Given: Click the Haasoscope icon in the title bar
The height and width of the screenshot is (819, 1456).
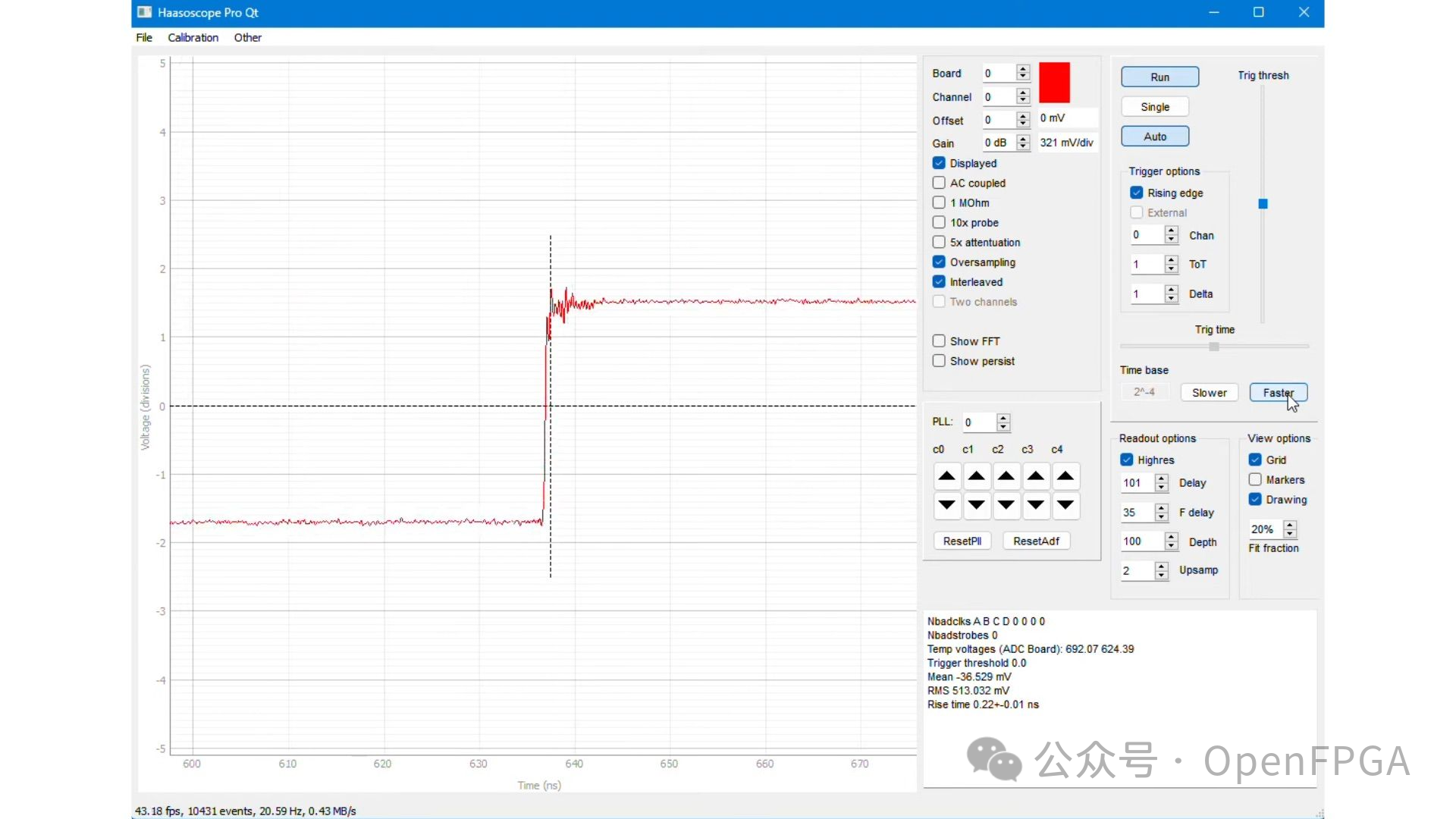Looking at the screenshot, I should 143,12.
